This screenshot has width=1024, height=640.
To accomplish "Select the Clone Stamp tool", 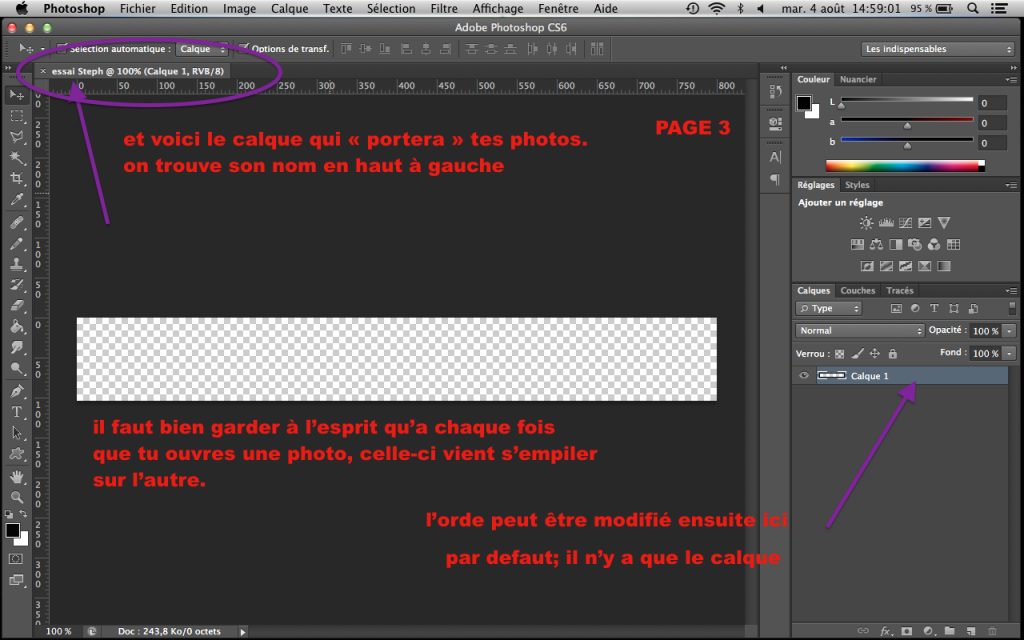I will pos(17,264).
